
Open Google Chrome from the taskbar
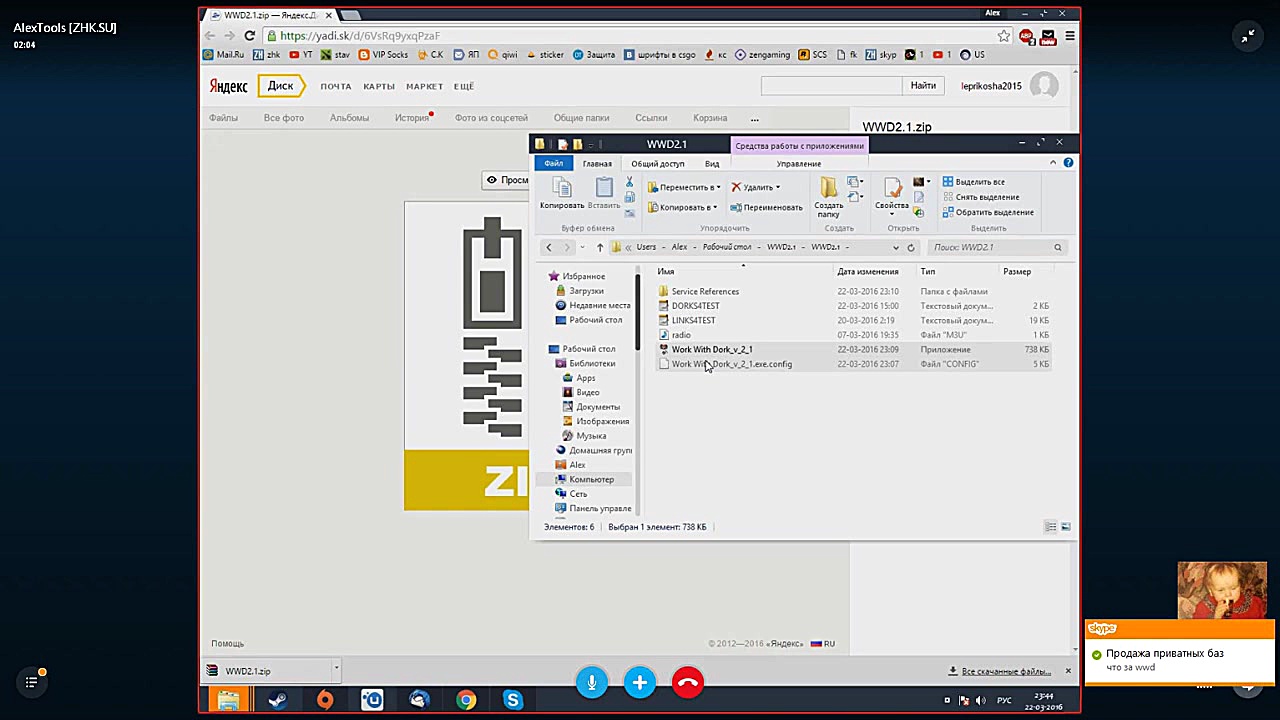point(466,699)
